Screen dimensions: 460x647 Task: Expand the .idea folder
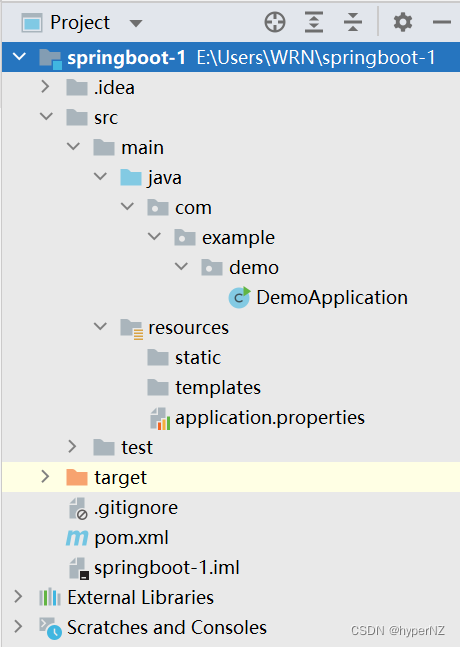coord(45,87)
